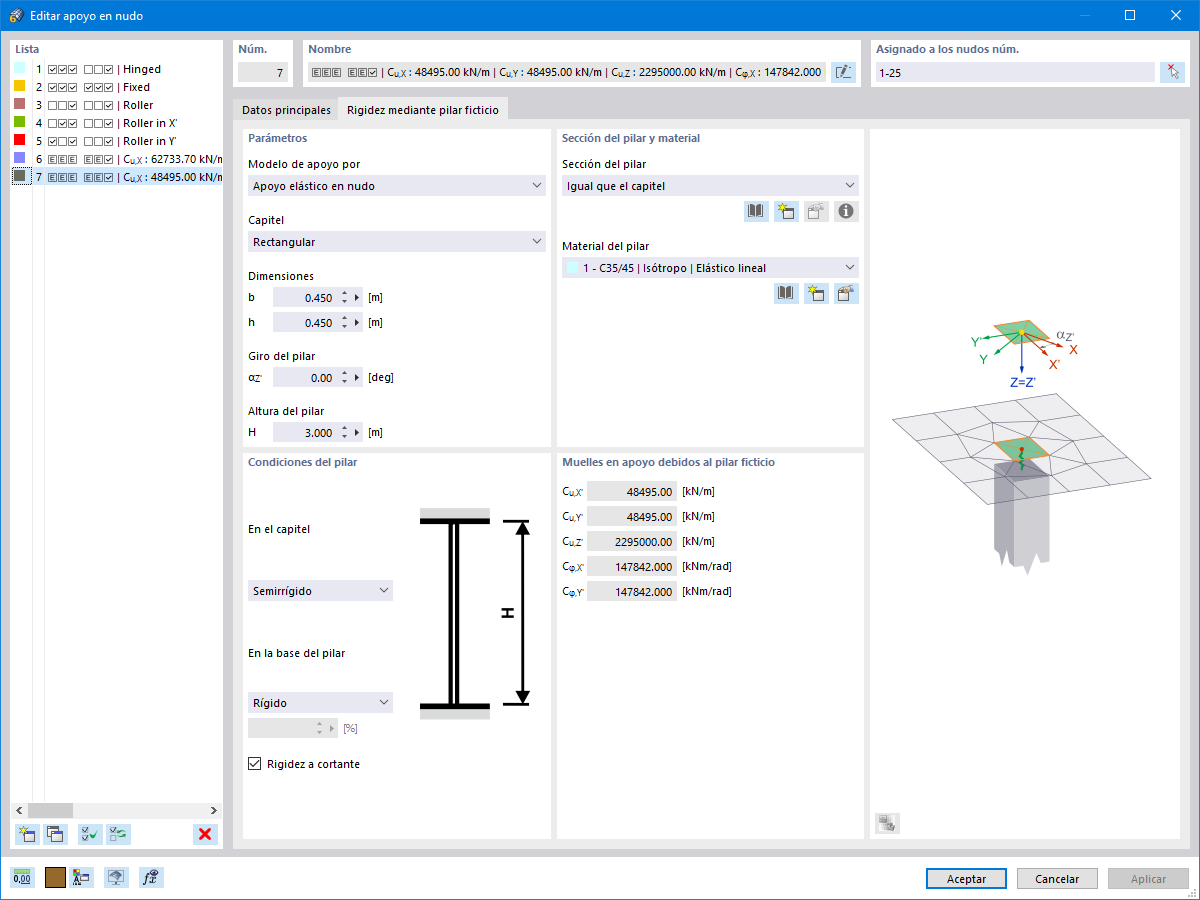
Task: Open the fx formula view icon
Action: click(151, 878)
